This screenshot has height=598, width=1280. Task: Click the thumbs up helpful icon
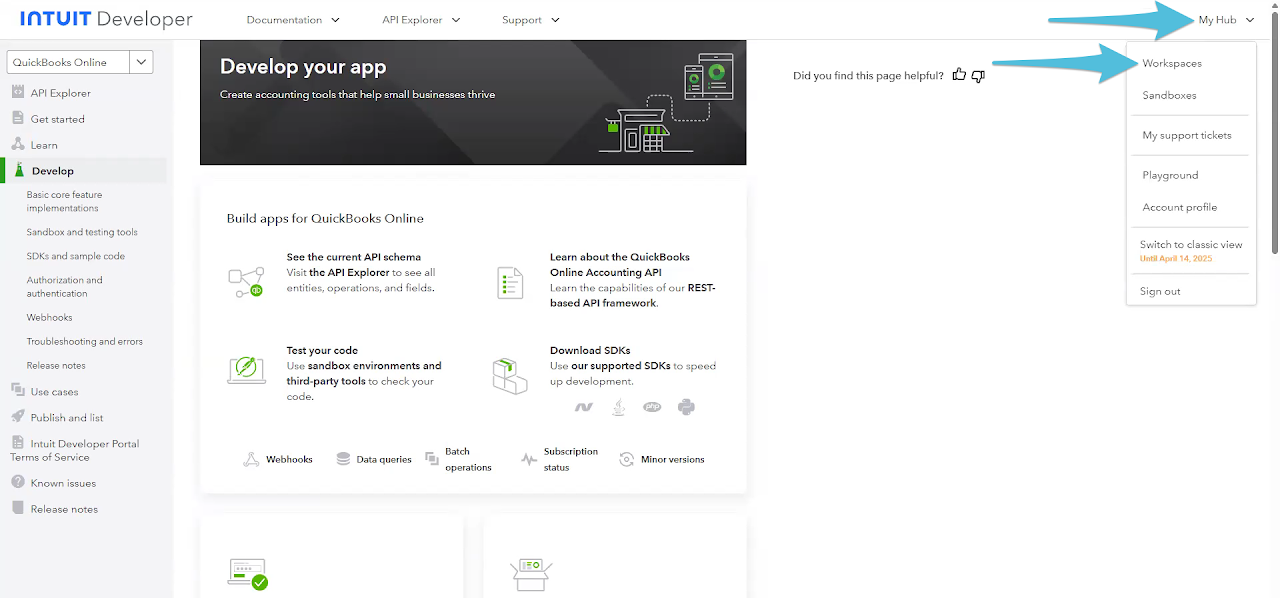click(x=959, y=75)
